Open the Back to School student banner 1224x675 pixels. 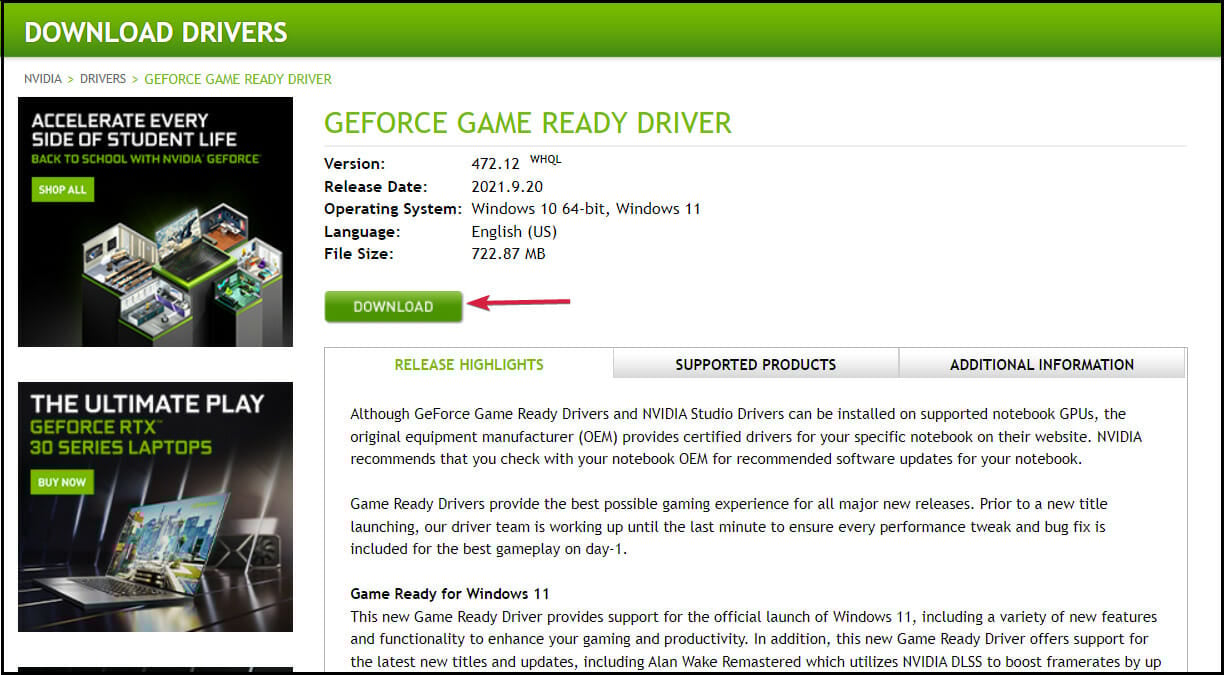point(155,220)
